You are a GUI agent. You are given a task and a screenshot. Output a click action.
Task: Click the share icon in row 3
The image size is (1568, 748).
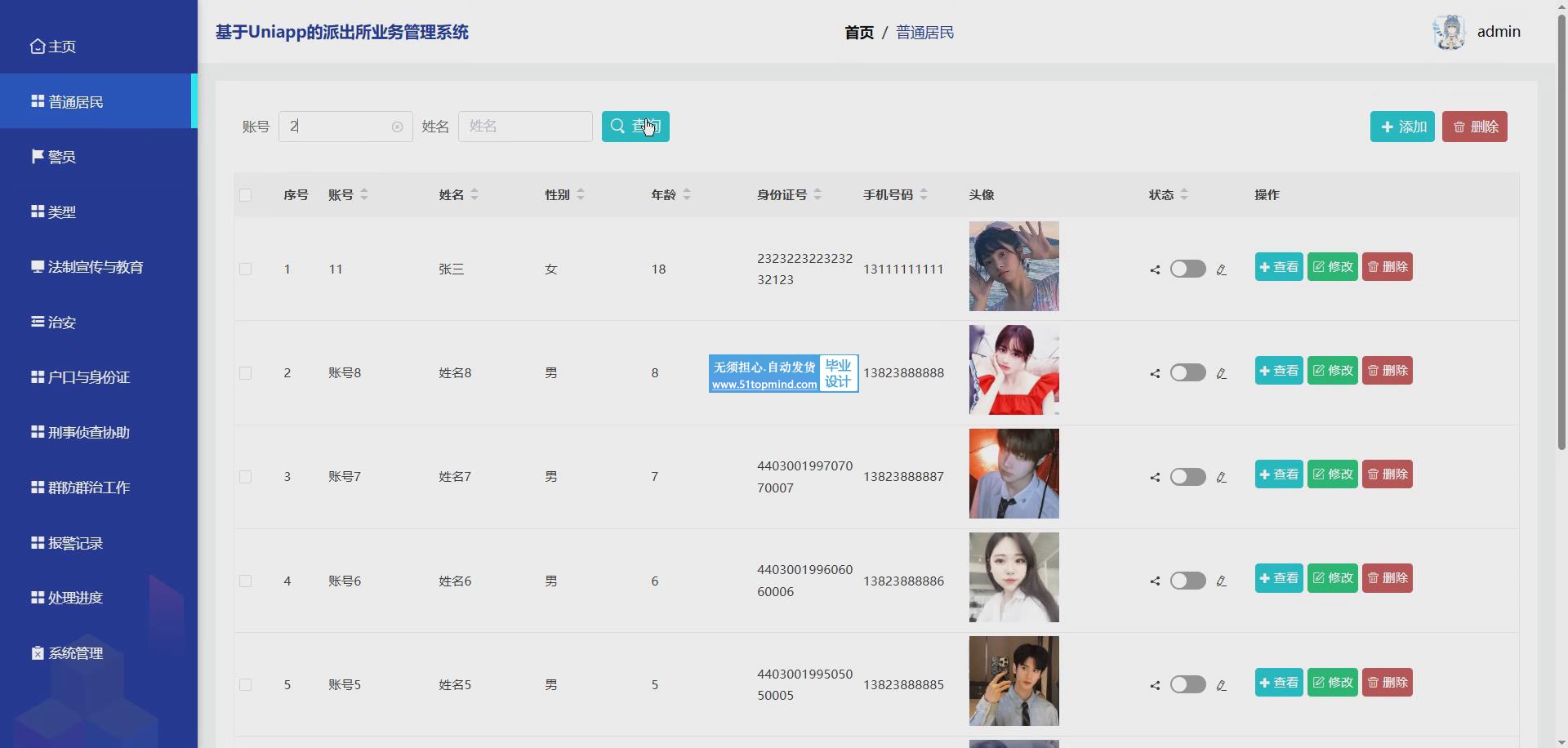[1155, 477]
